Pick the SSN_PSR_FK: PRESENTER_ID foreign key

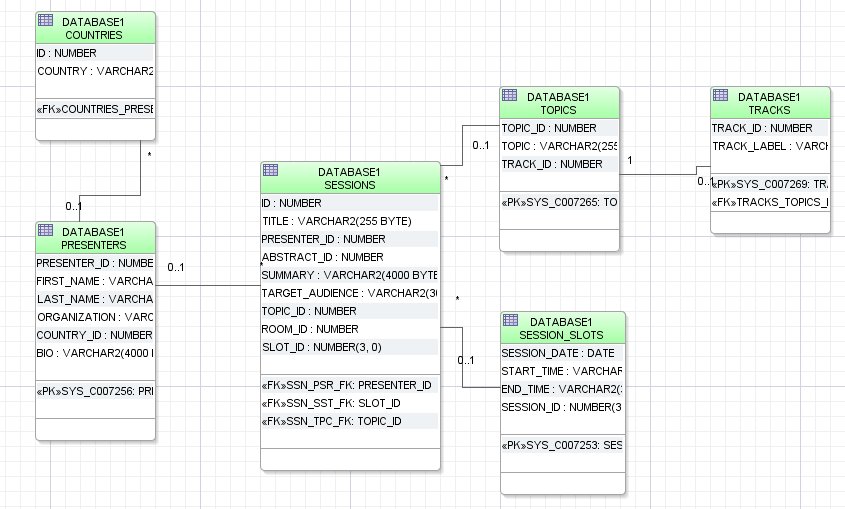pos(346,385)
